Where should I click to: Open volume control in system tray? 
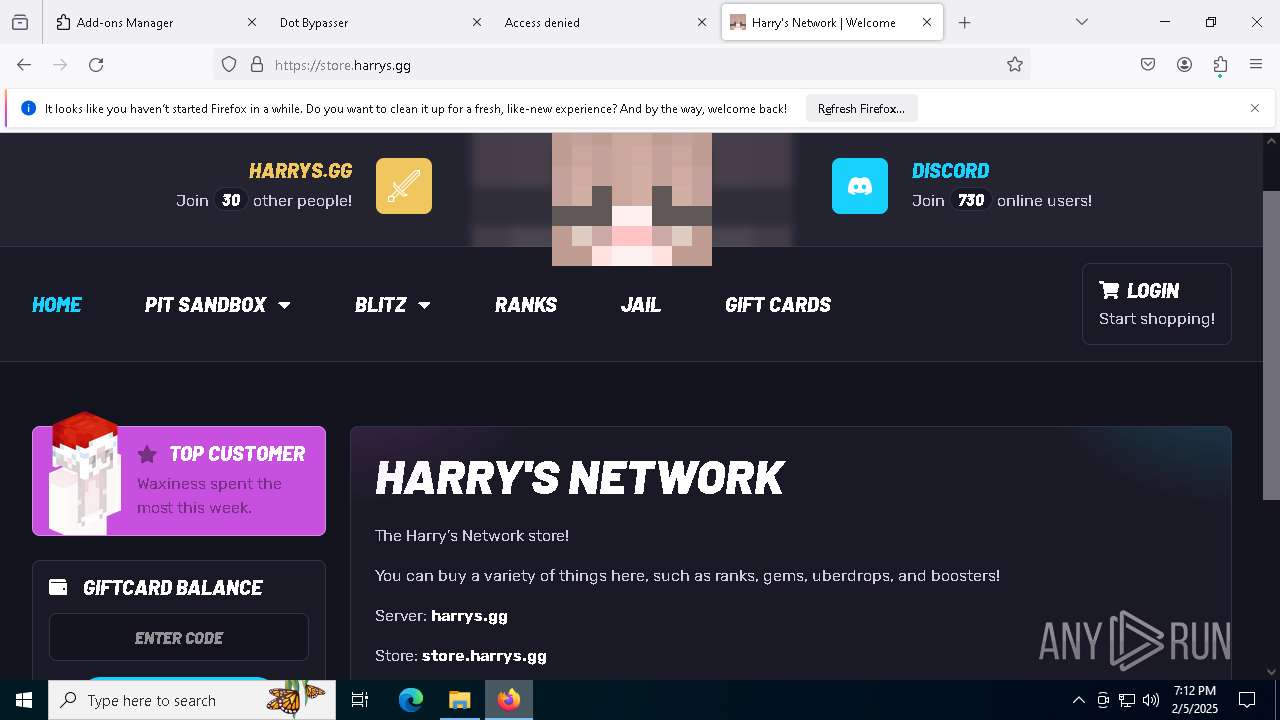pos(1151,700)
